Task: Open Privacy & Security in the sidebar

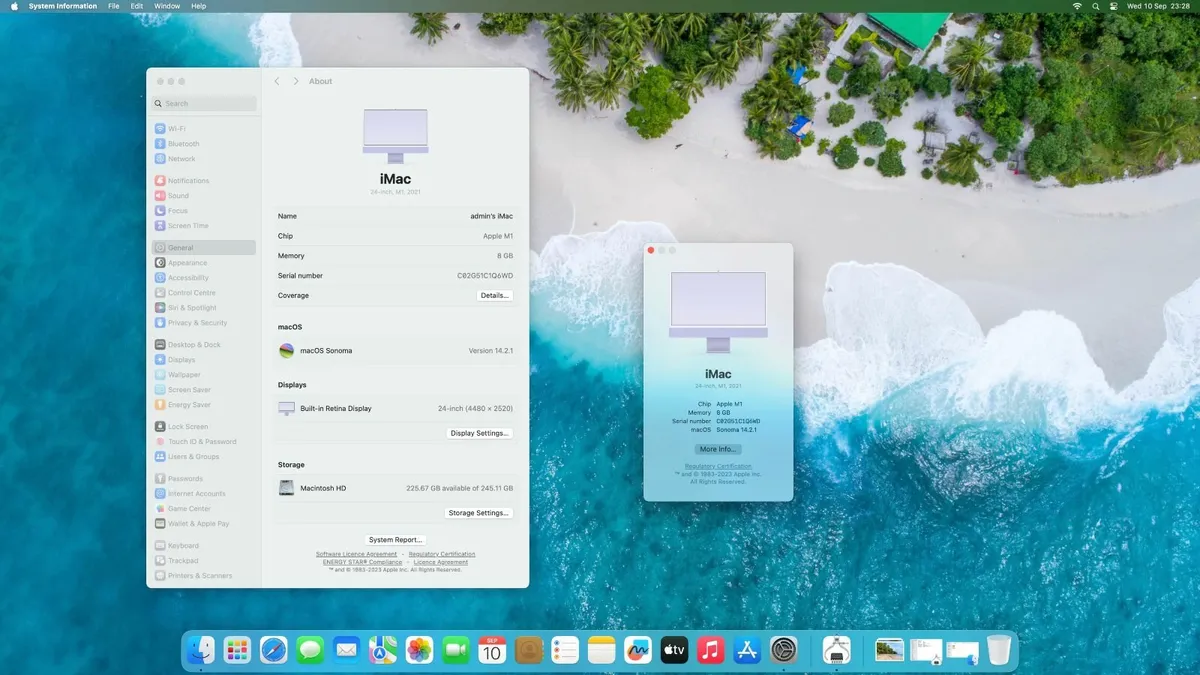Action: coord(204,323)
